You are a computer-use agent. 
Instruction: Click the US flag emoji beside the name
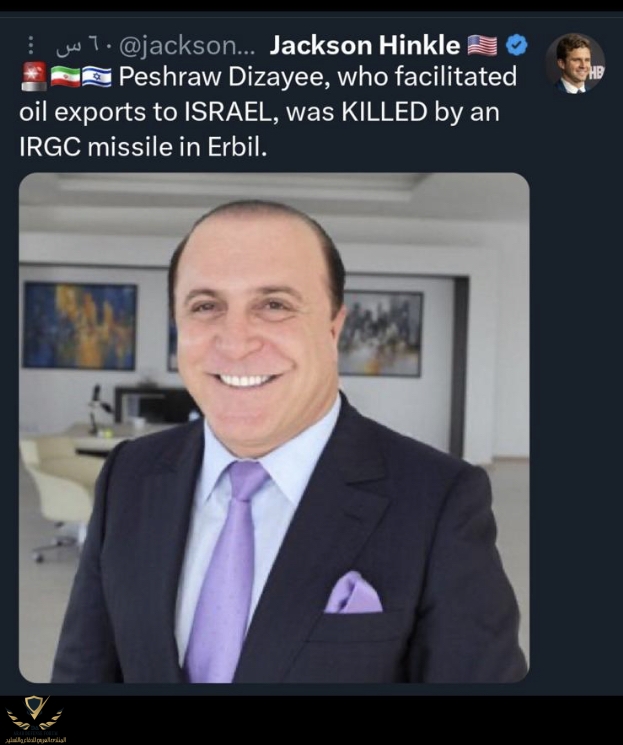click(x=482, y=45)
